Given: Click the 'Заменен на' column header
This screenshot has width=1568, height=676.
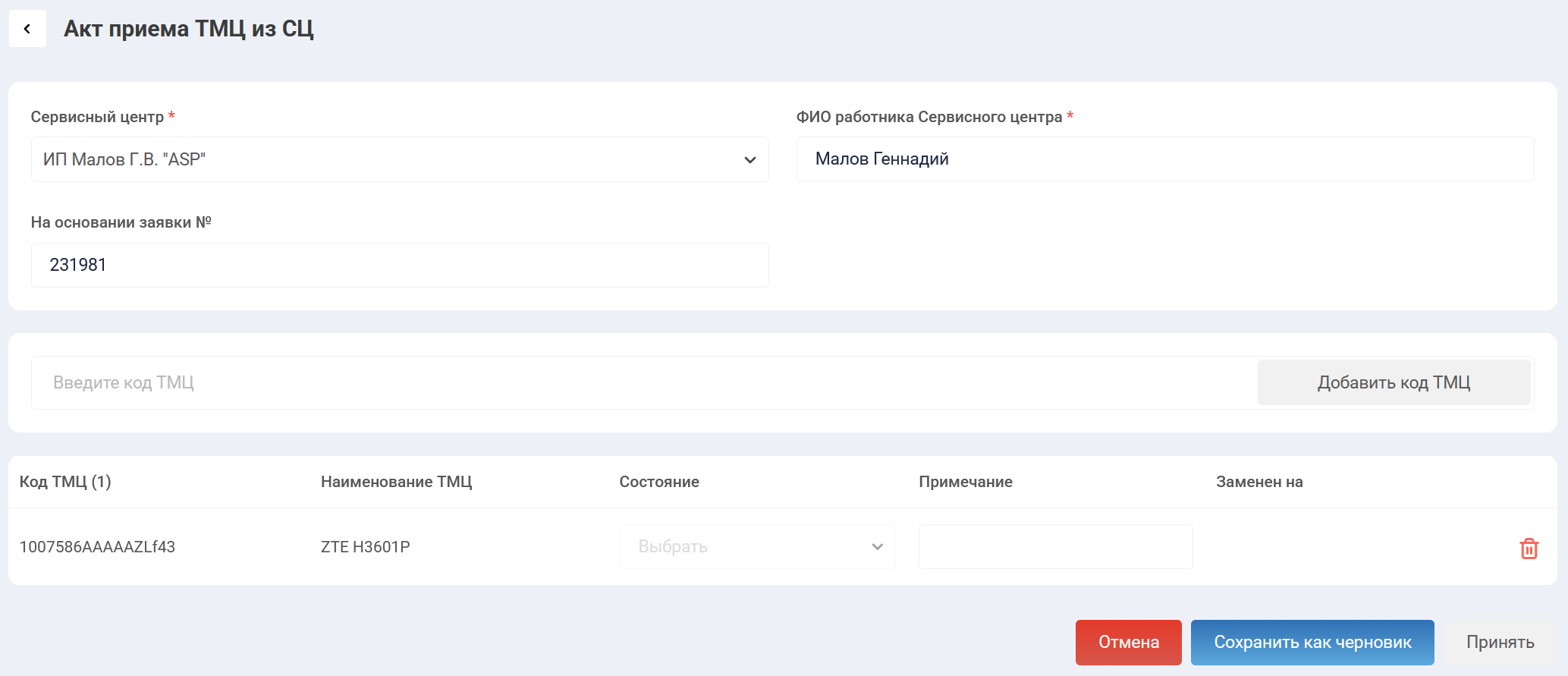Looking at the screenshot, I should click(1258, 482).
